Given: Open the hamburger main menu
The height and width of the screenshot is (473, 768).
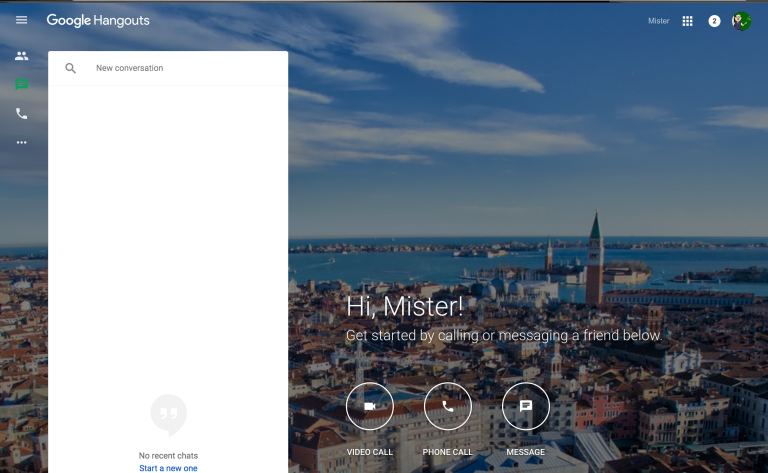Looking at the screenshot, I should 21,21.
